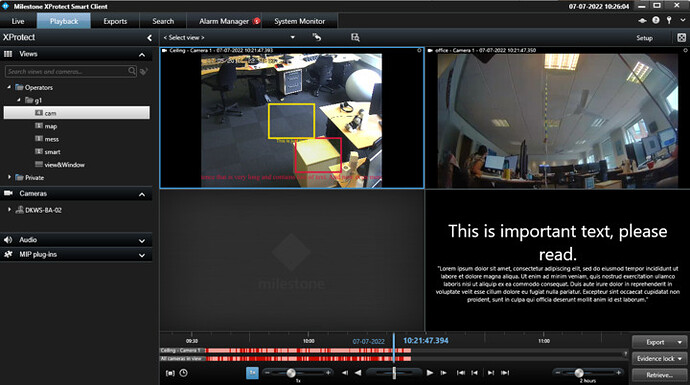Click the filter icon beside views search

[x=143, y=71]
